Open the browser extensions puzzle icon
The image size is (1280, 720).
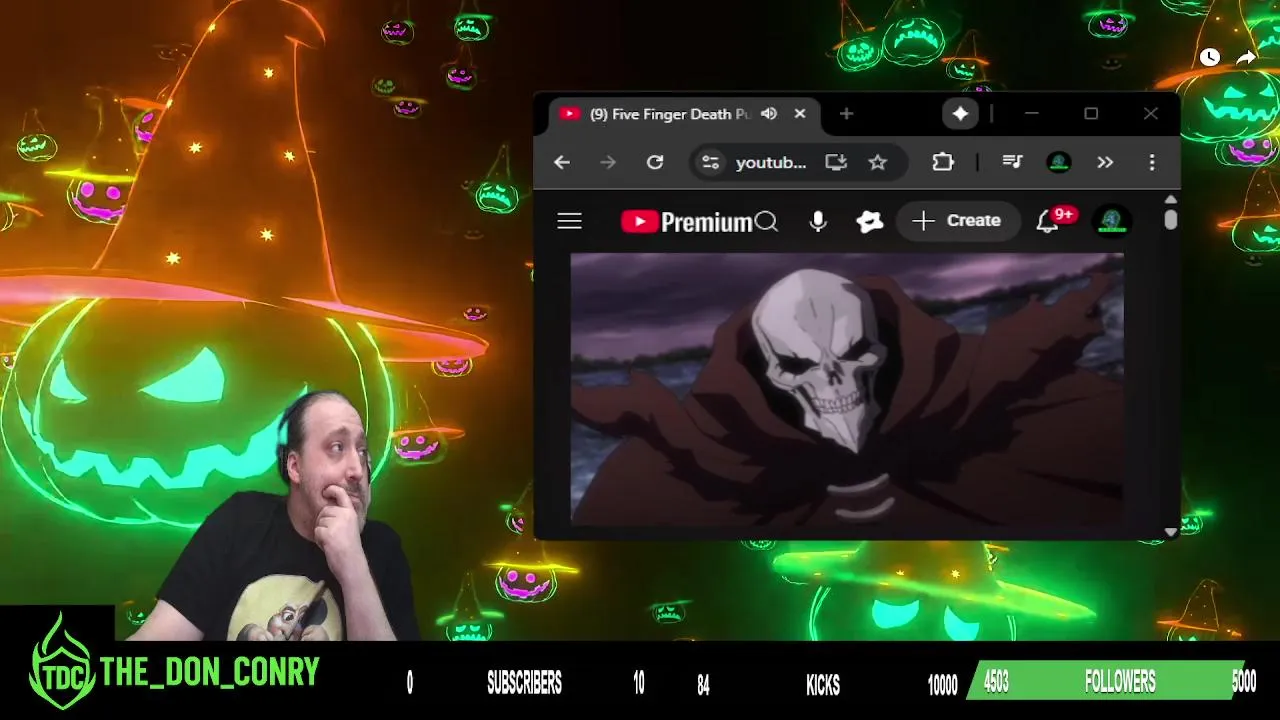(x=943, y=162)
